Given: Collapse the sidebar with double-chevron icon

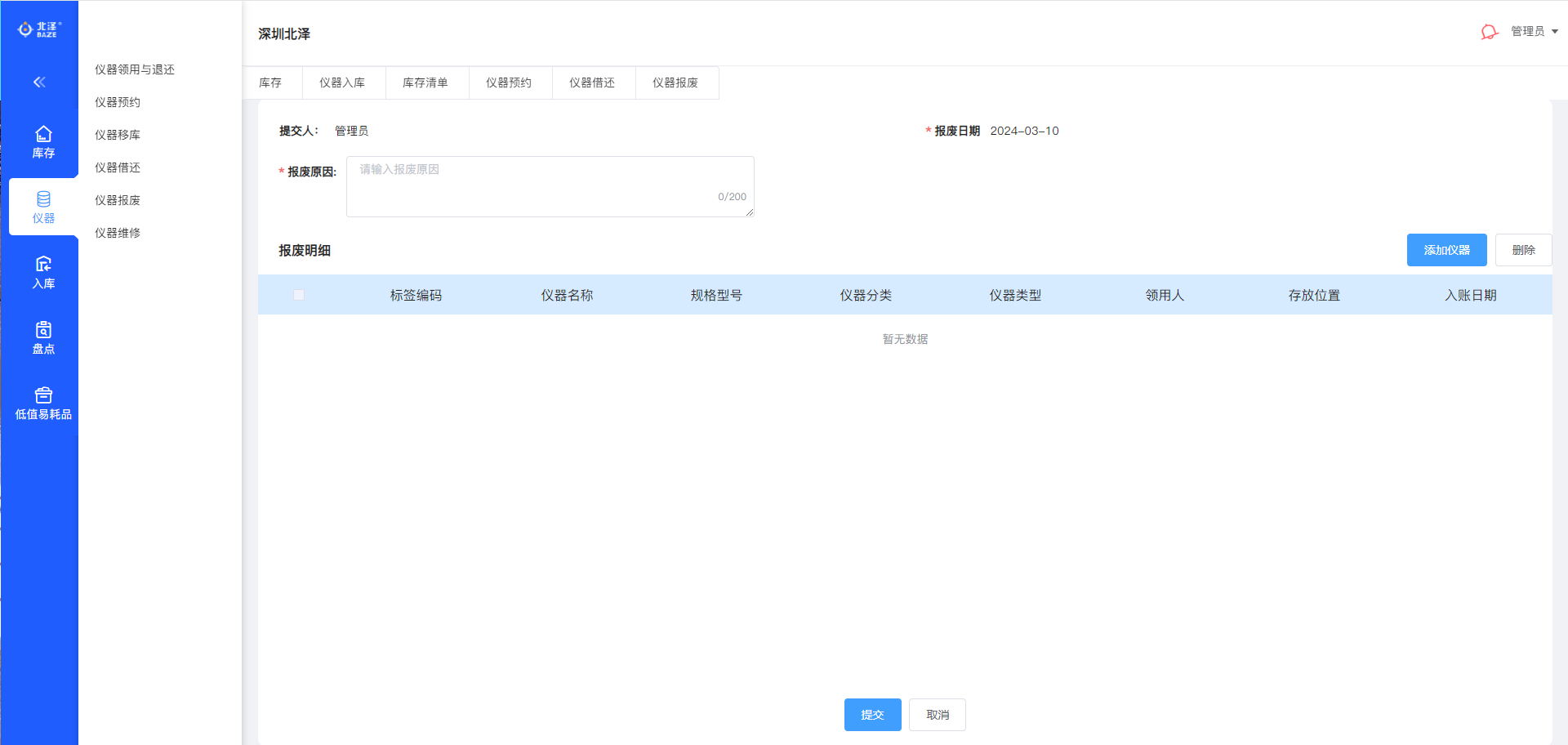Looking at the screenshot, I should pyautogui.click(x=39, y=82).
